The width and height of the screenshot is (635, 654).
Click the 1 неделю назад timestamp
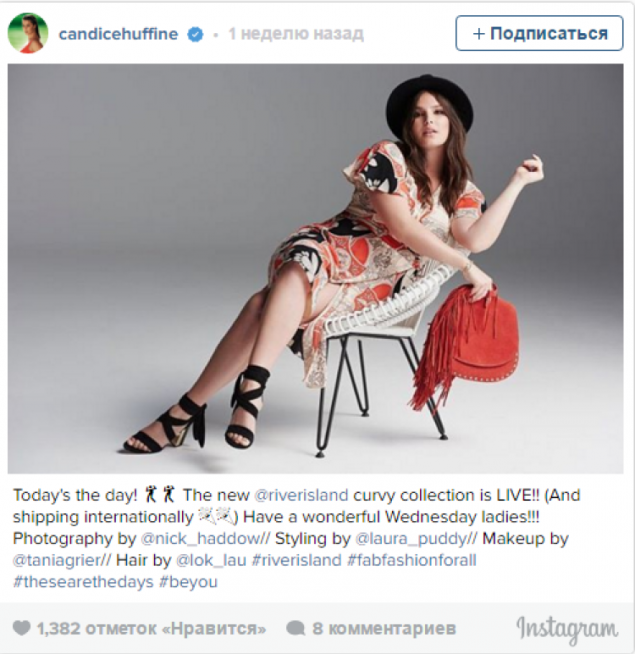[296, 34]
